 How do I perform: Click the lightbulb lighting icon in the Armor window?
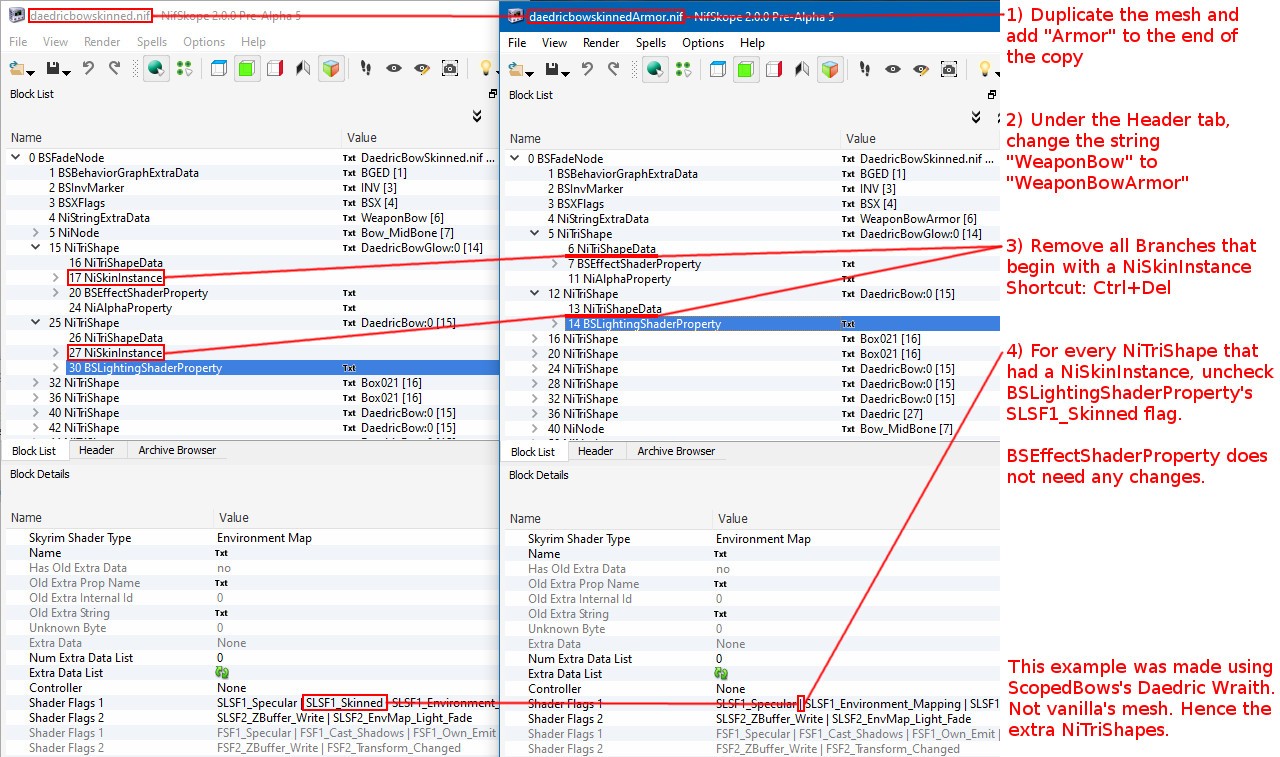click(986, 69)
